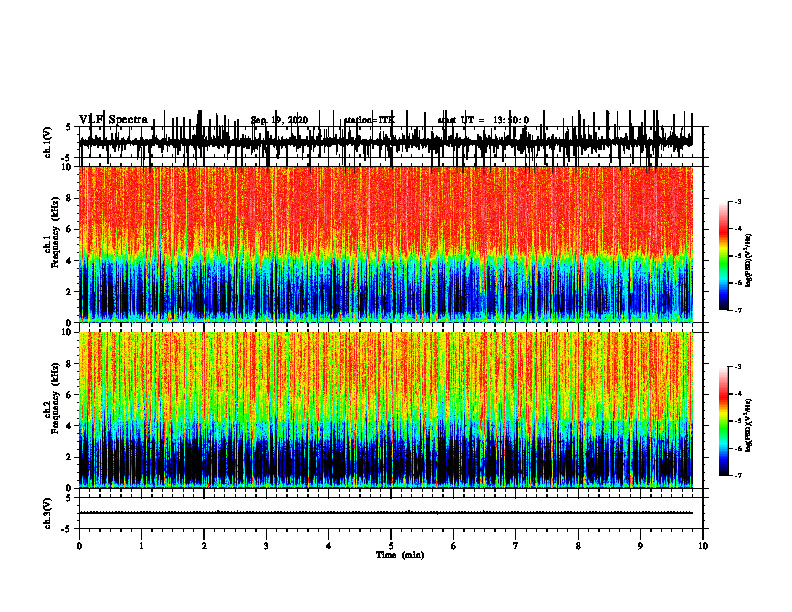
Task: Click time axis tick label "7"
Action: pyautogui.click(x=516, y=546)
